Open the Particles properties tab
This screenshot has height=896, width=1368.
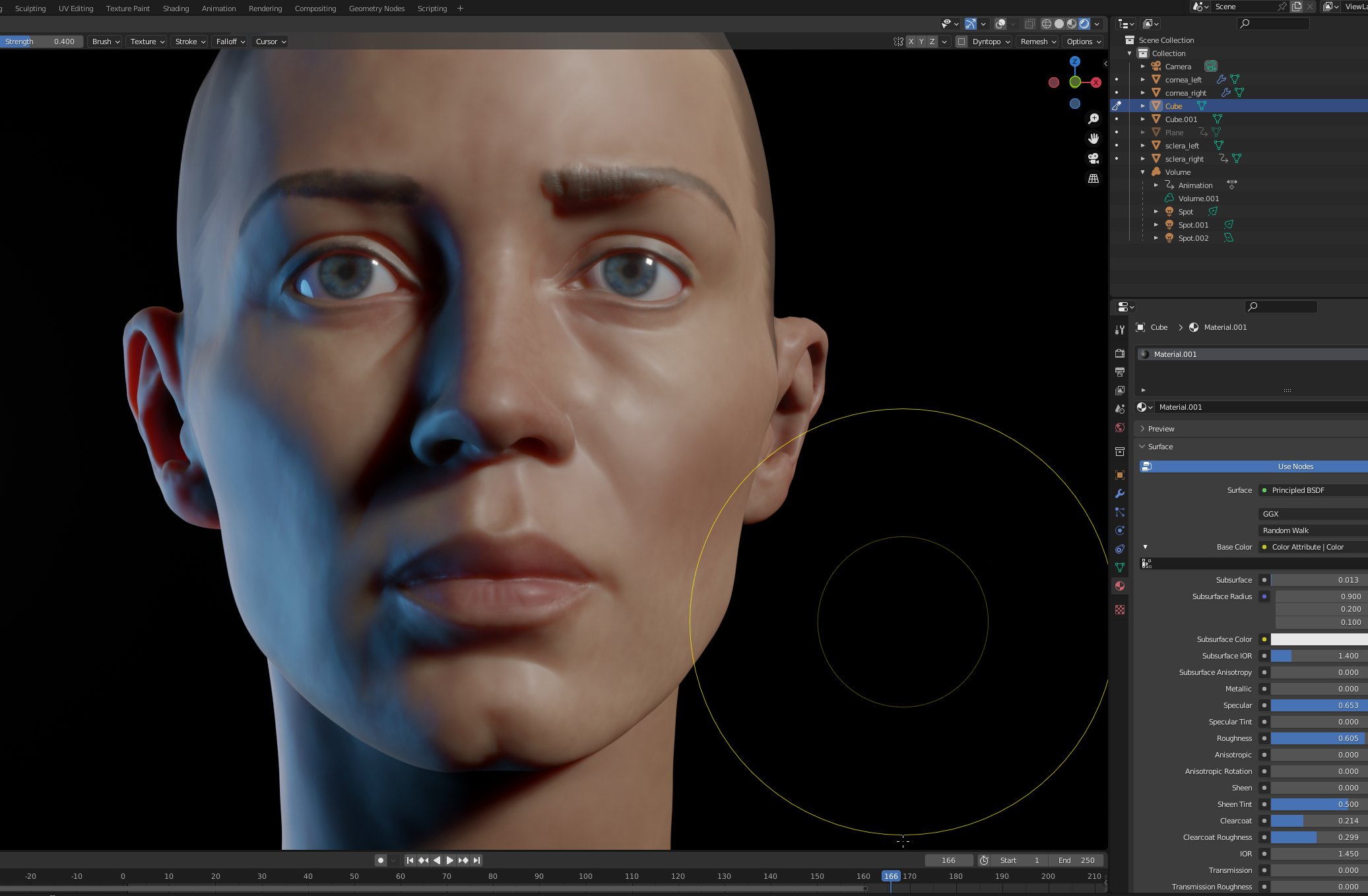coord(1119,512)
